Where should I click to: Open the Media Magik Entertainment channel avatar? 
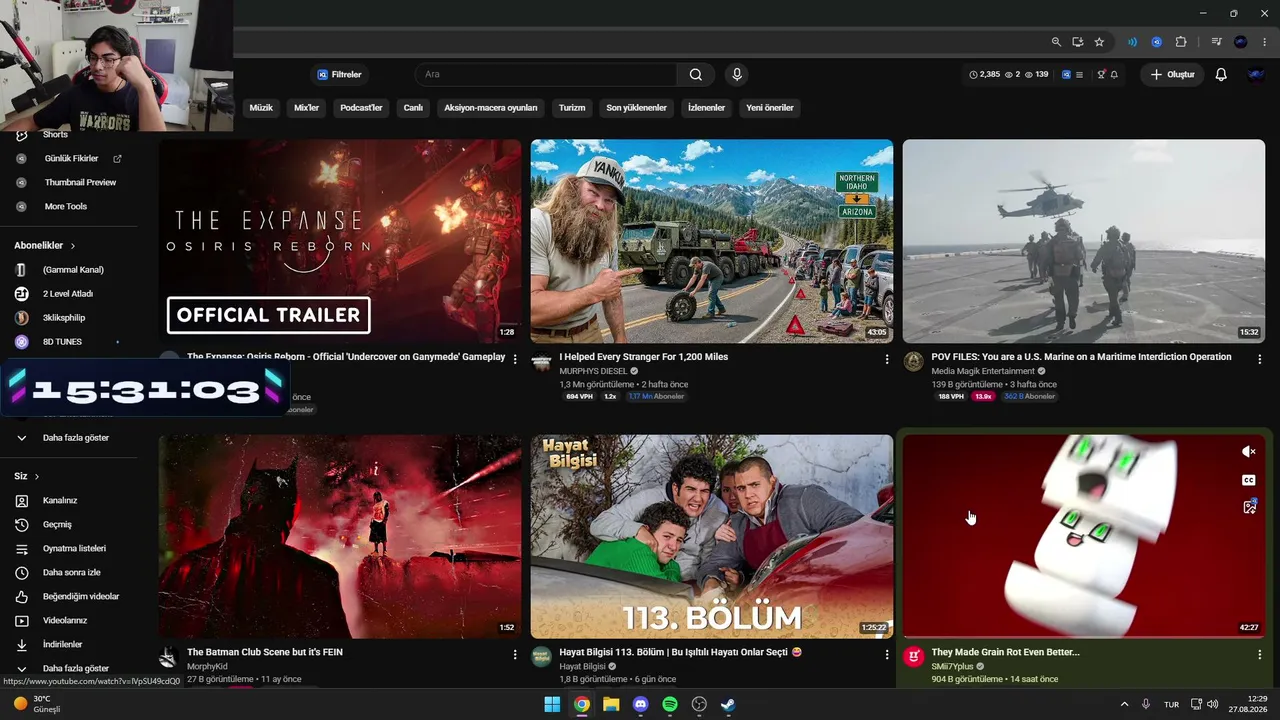coord(913,361)
